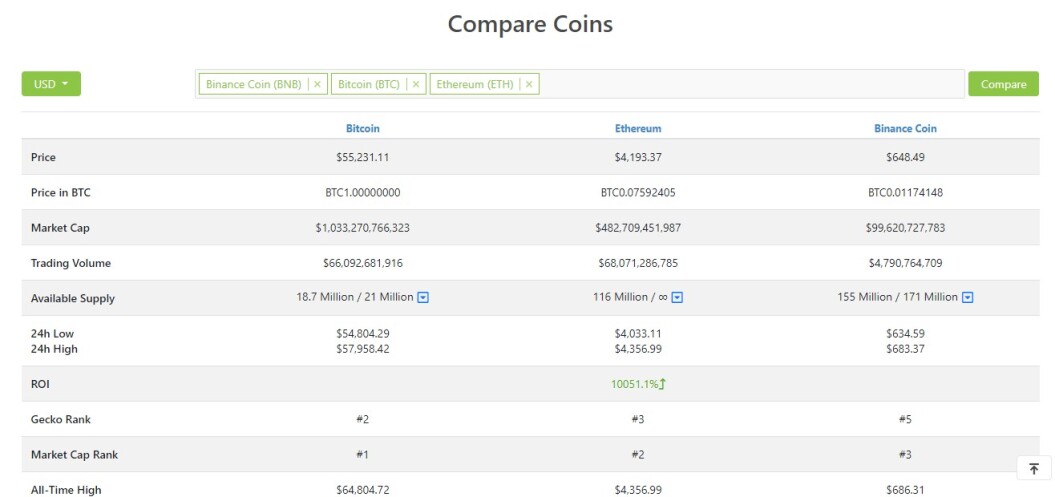This screenshot has height=497, width=1055.
Task: Click the green Compare button
Action: tap(1003, 84)
